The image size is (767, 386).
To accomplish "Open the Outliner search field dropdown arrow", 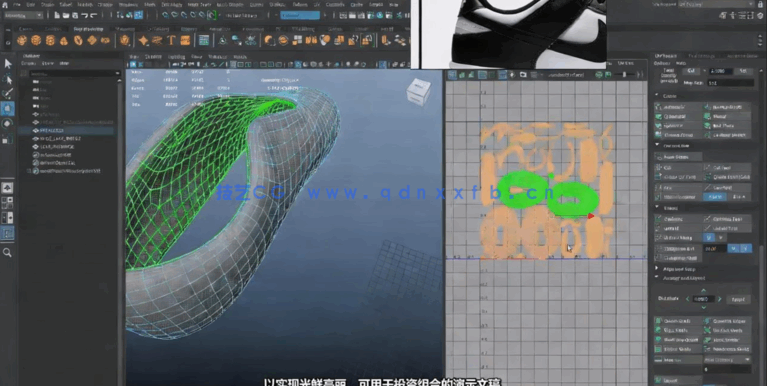I will [x=117, y=73].
